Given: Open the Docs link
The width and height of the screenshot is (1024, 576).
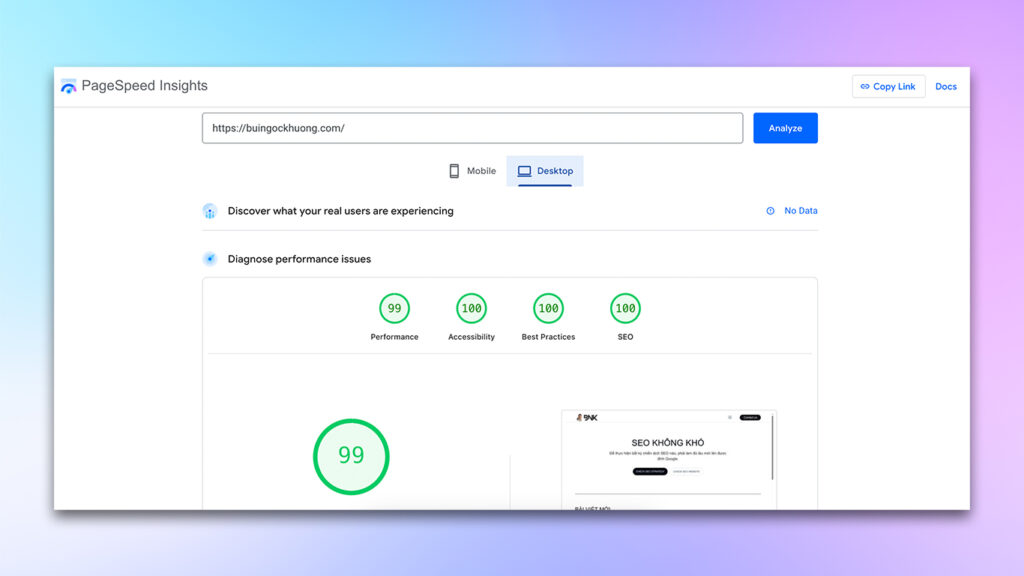Looking at the screenshot, I should (x=946, y=86).
